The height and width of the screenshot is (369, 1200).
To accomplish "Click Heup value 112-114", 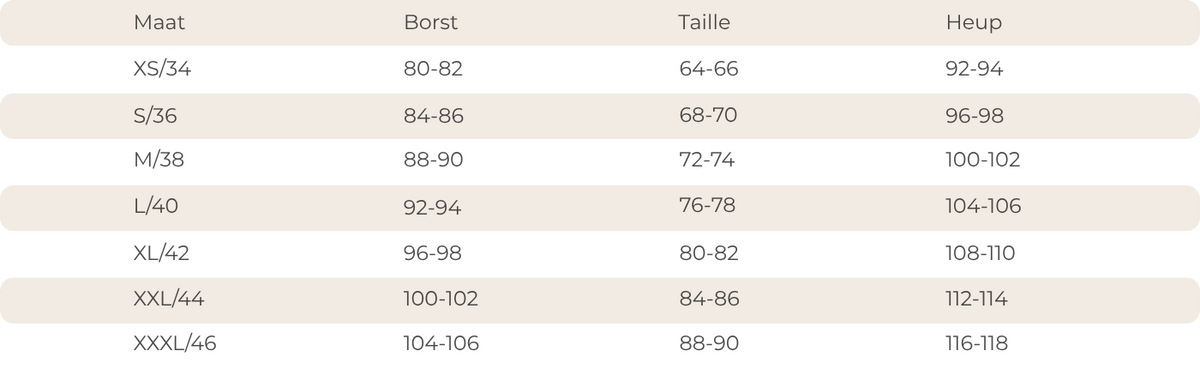I will (x=977, y=298).
